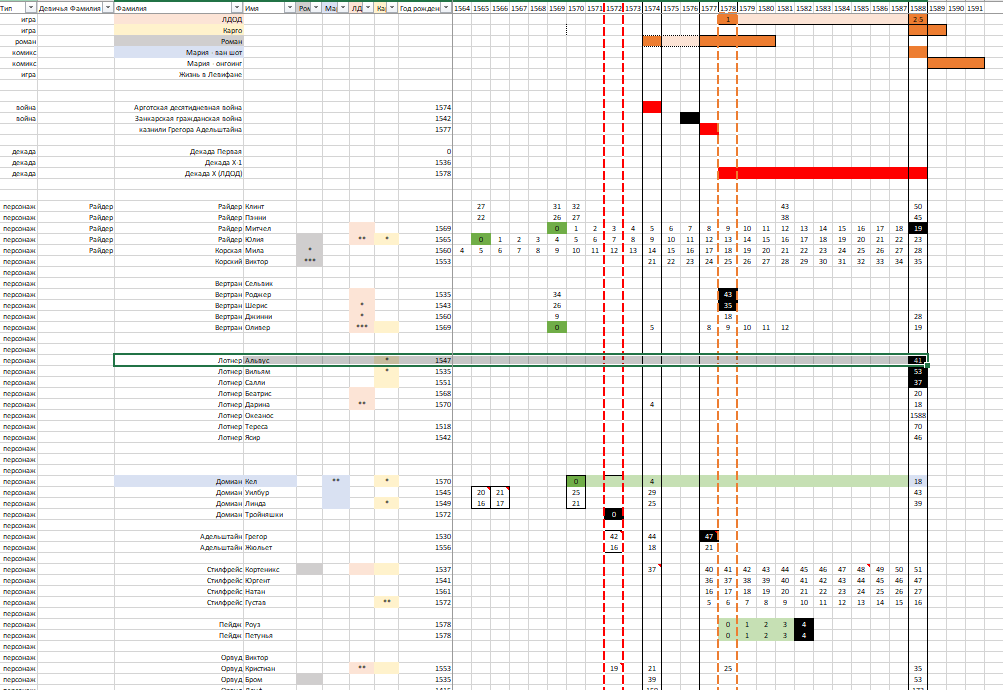Open the Девичья Фамилия filter dropdown
The image size is (1003, 690).
point(107,8)
